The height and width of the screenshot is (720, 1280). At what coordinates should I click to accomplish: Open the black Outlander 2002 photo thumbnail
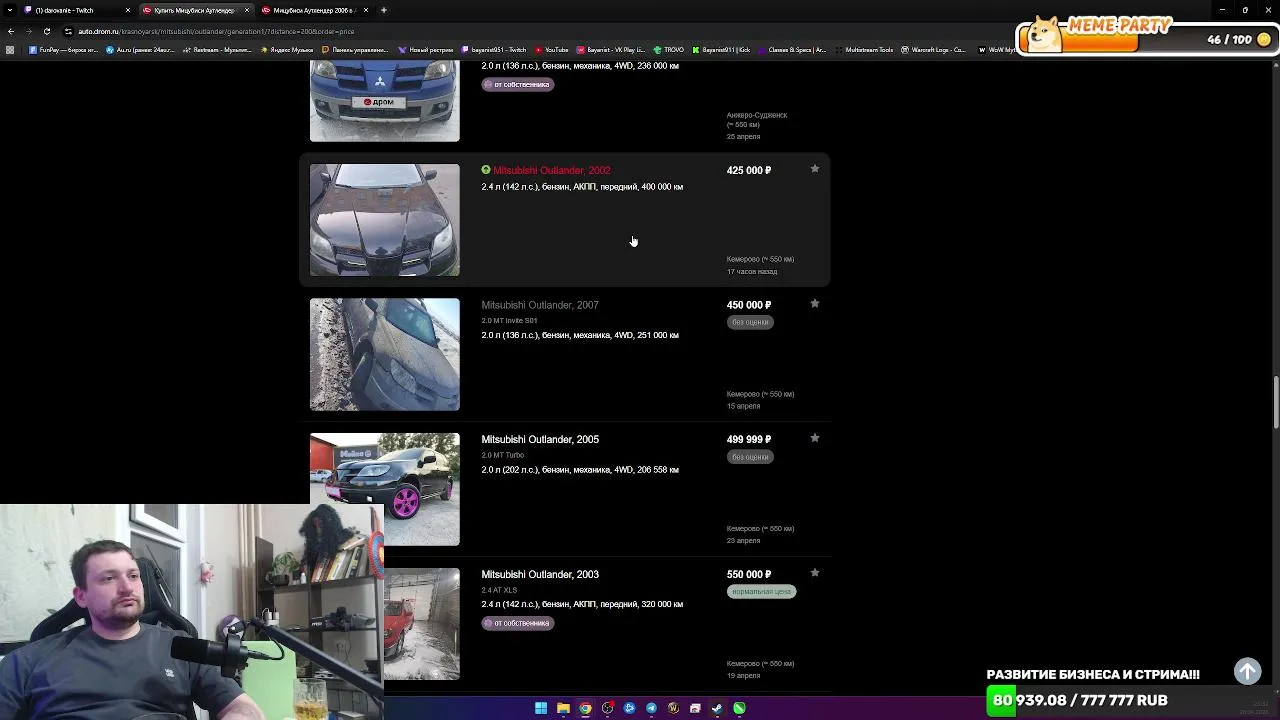(x=385, y=220)
